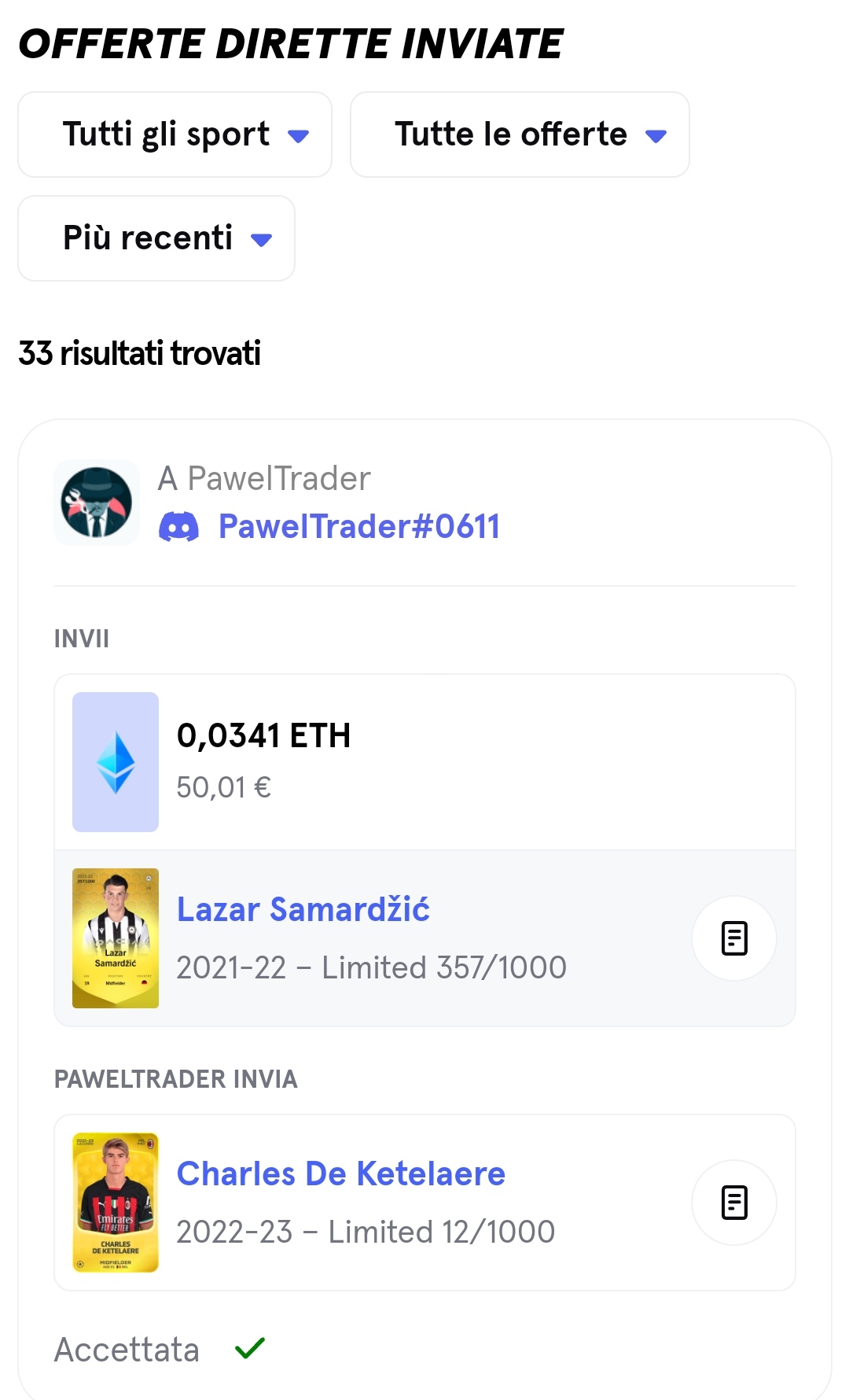Click the A PawelTrader recipient name

[264, 478]
